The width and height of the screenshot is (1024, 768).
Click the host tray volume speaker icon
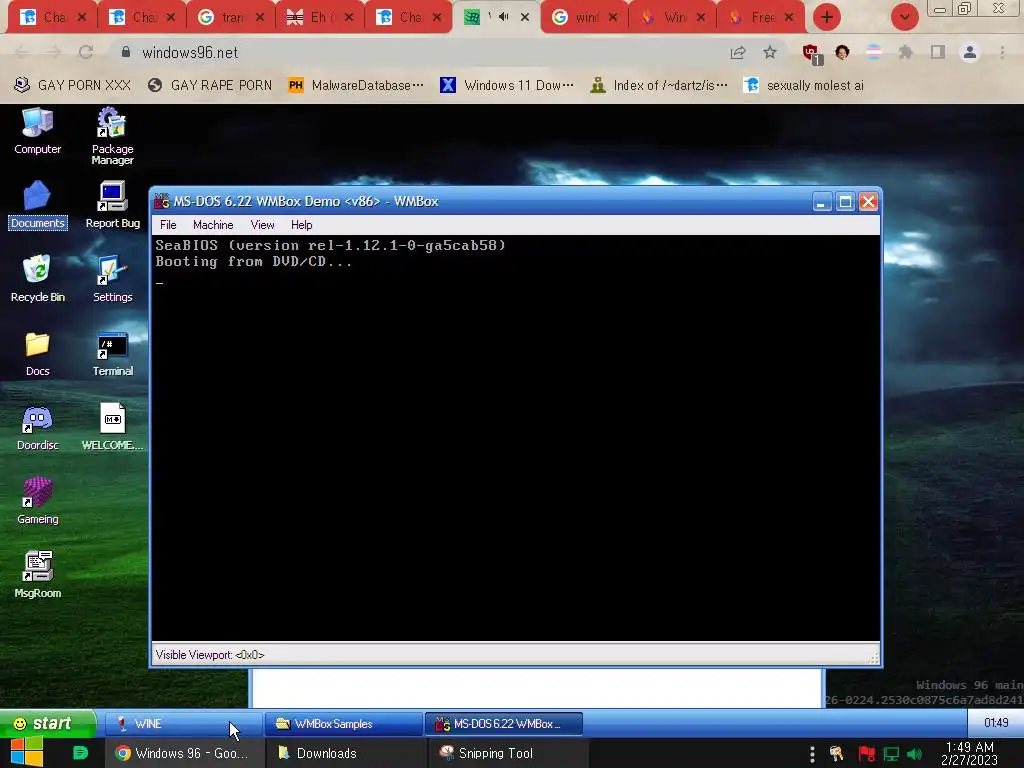pyautogui.click(x=915, y=754)
